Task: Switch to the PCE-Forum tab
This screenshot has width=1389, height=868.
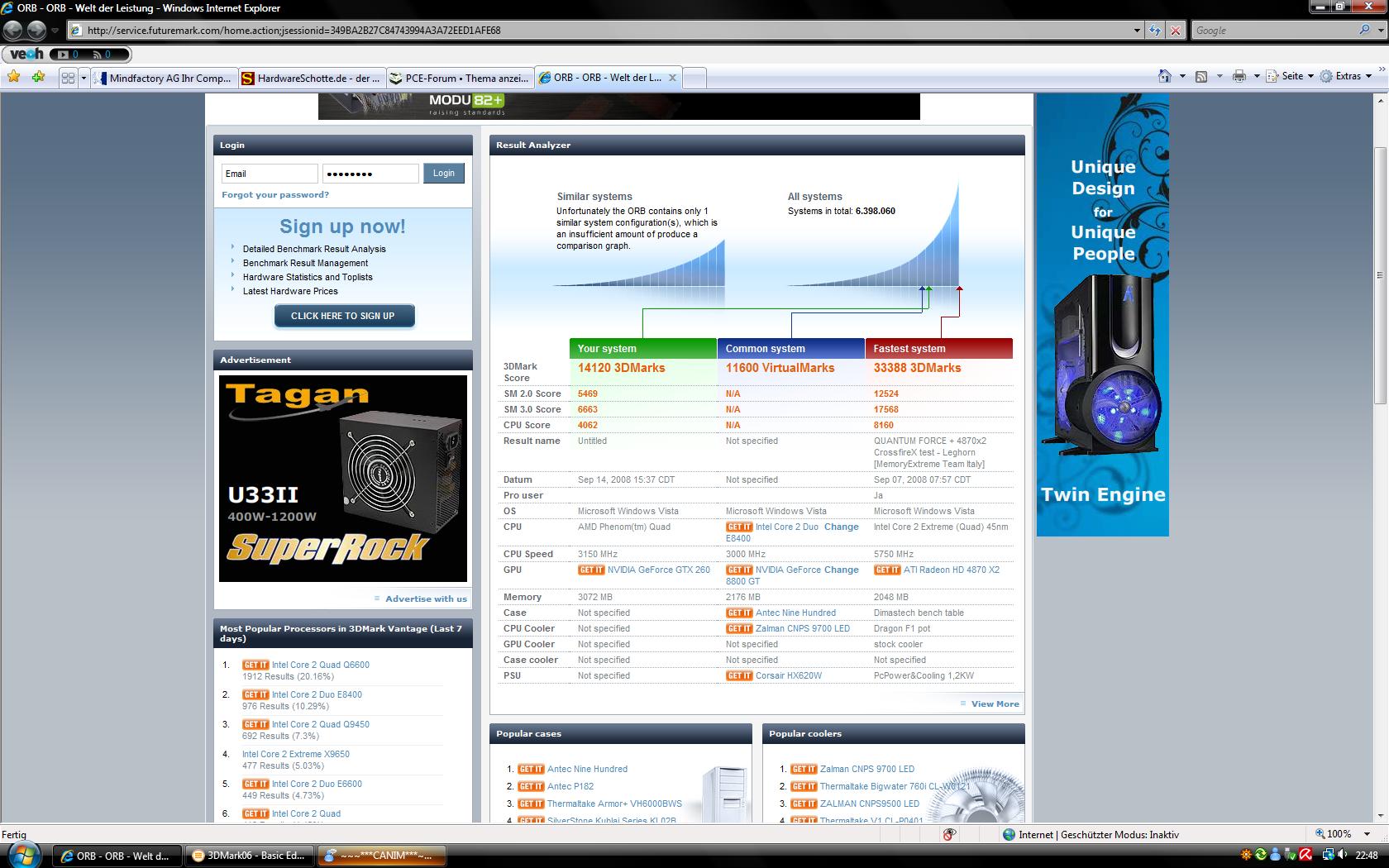Action: 459,79
